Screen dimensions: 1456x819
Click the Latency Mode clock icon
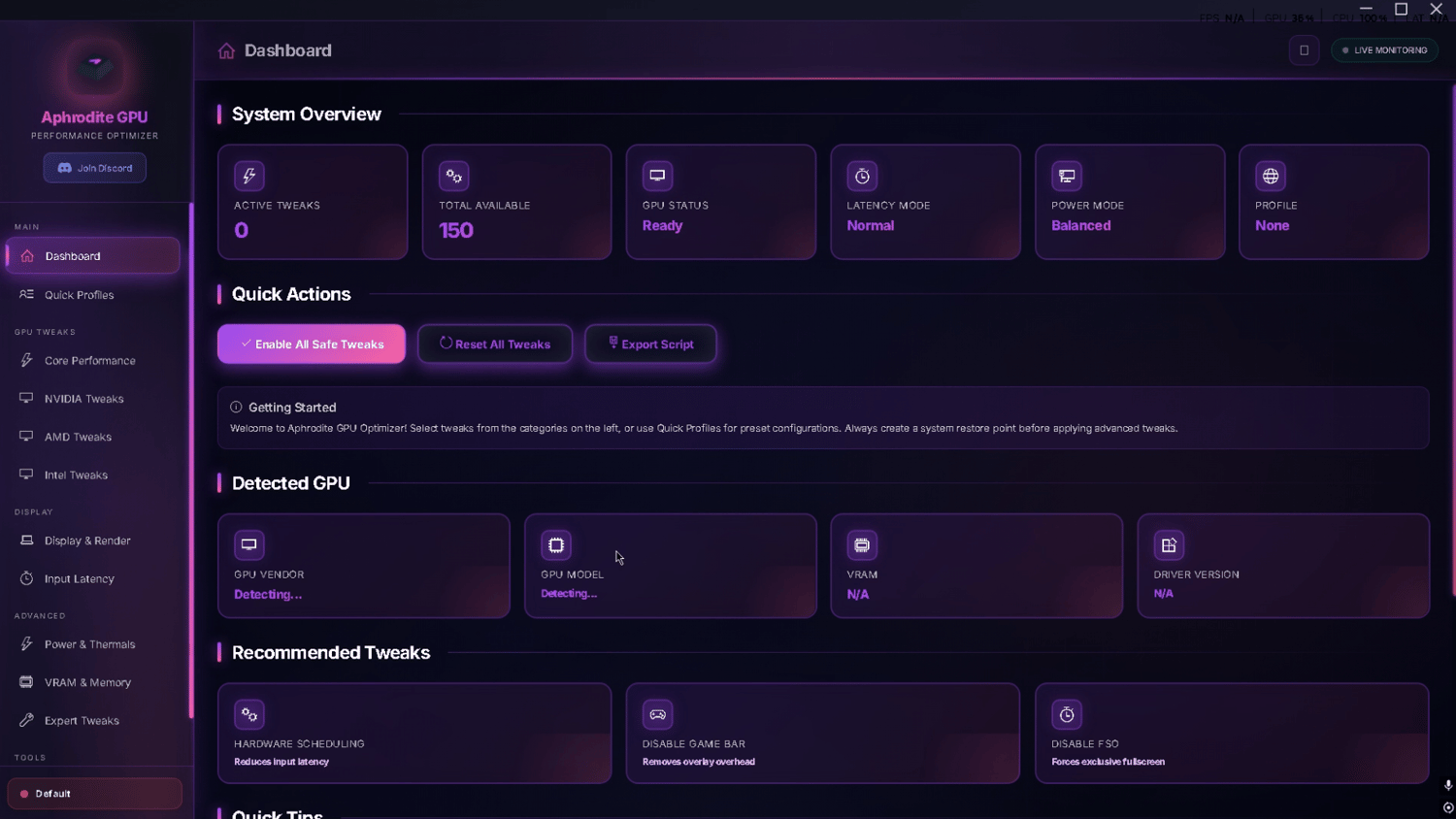pyautogui.click(x=862, y=176)
